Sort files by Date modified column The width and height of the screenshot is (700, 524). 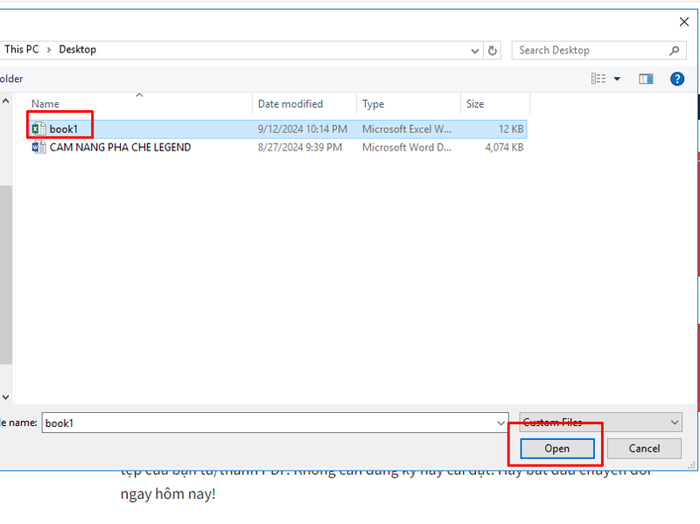click(x=304, y=104)
